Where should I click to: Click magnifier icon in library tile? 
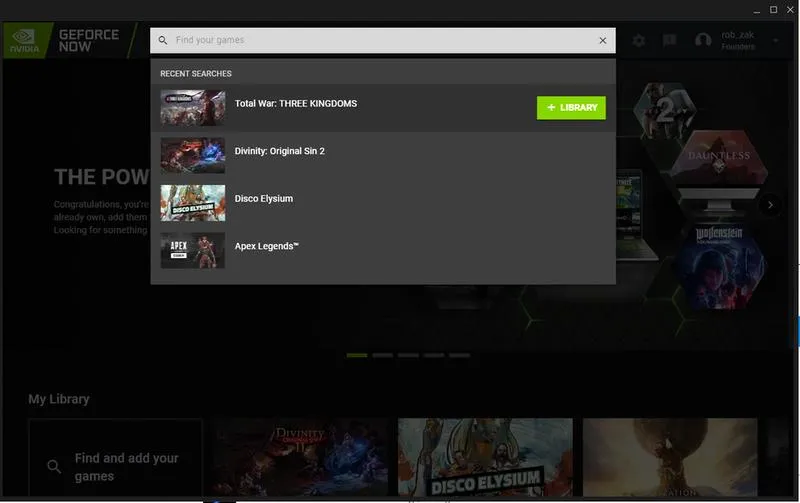tap(54, 466)
